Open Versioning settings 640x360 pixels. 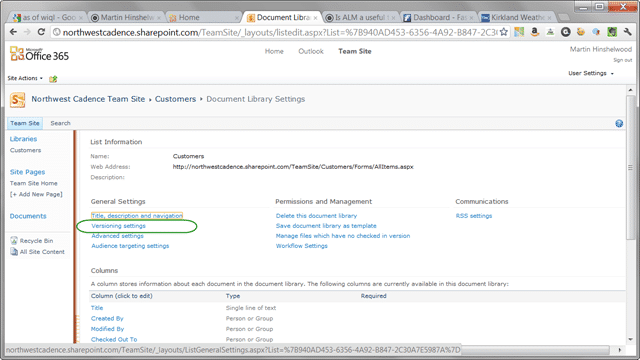coord(118,226)
